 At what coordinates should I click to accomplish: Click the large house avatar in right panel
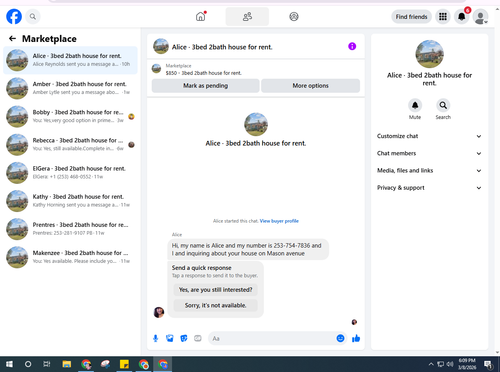click(429, 54)
